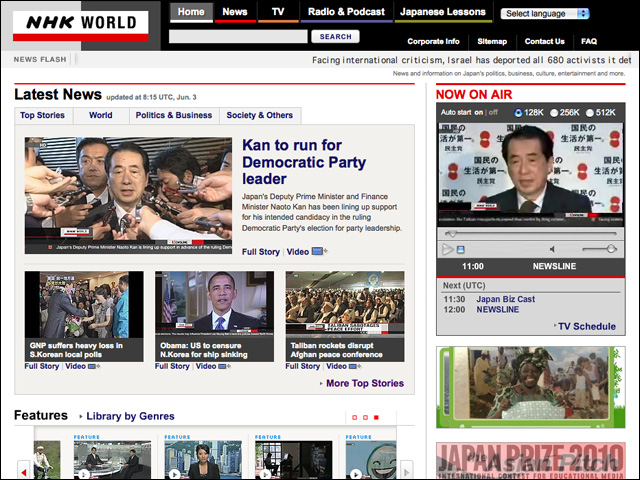Select the second features page indicator
The width and height of the screenshot is (640, 480).
point(365,418)
